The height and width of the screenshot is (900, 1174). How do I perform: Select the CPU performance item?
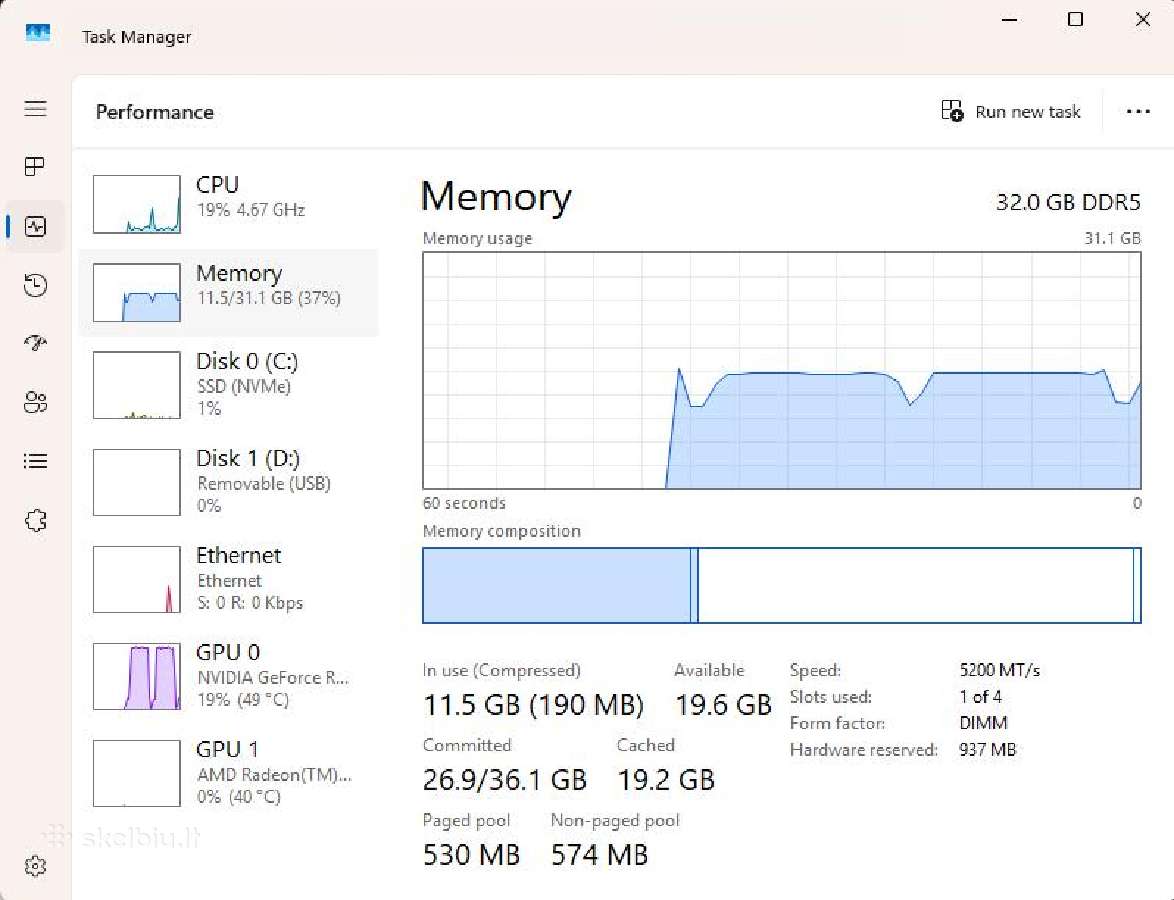click(x=228, y=204)
